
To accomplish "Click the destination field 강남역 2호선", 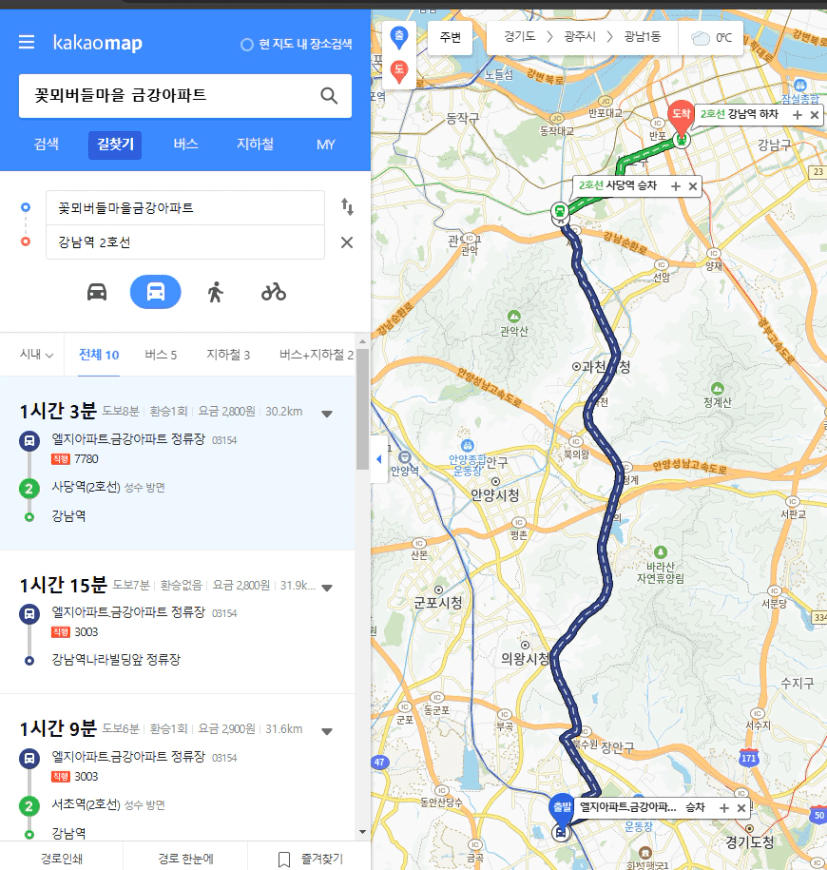I will tap(185, 242).
